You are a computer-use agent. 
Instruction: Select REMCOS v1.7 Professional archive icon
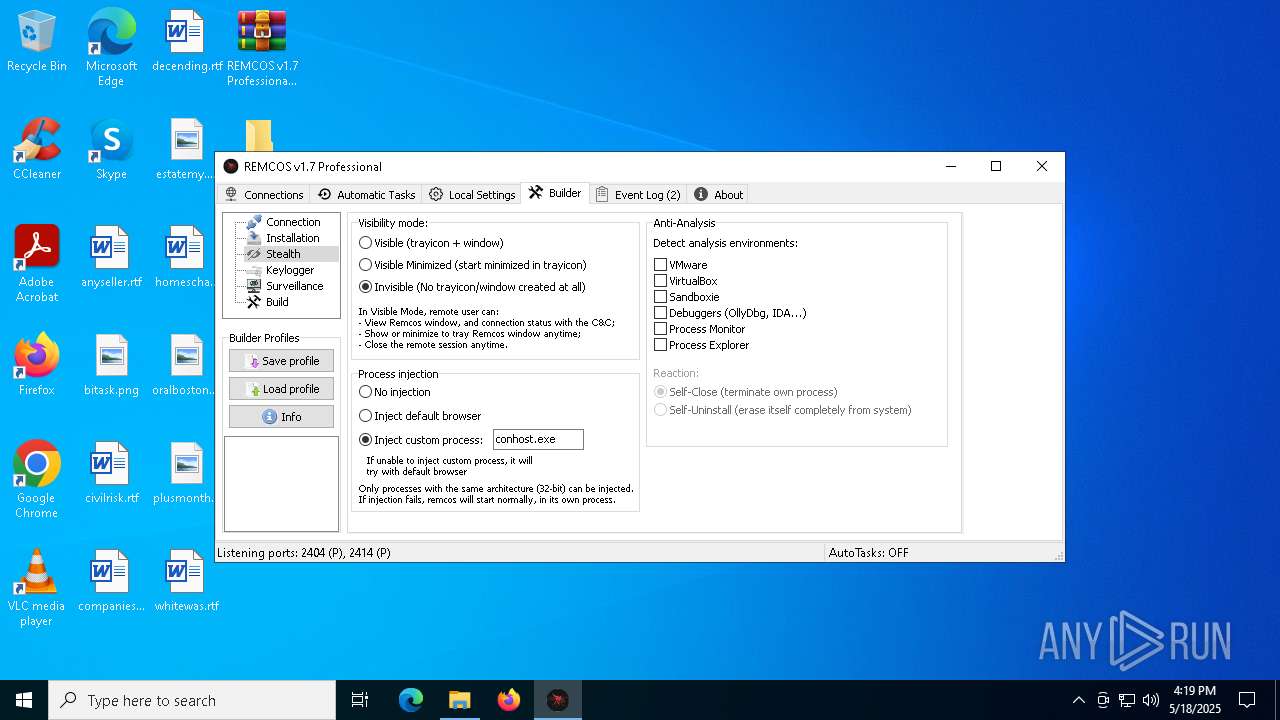[x=262, y=46]
